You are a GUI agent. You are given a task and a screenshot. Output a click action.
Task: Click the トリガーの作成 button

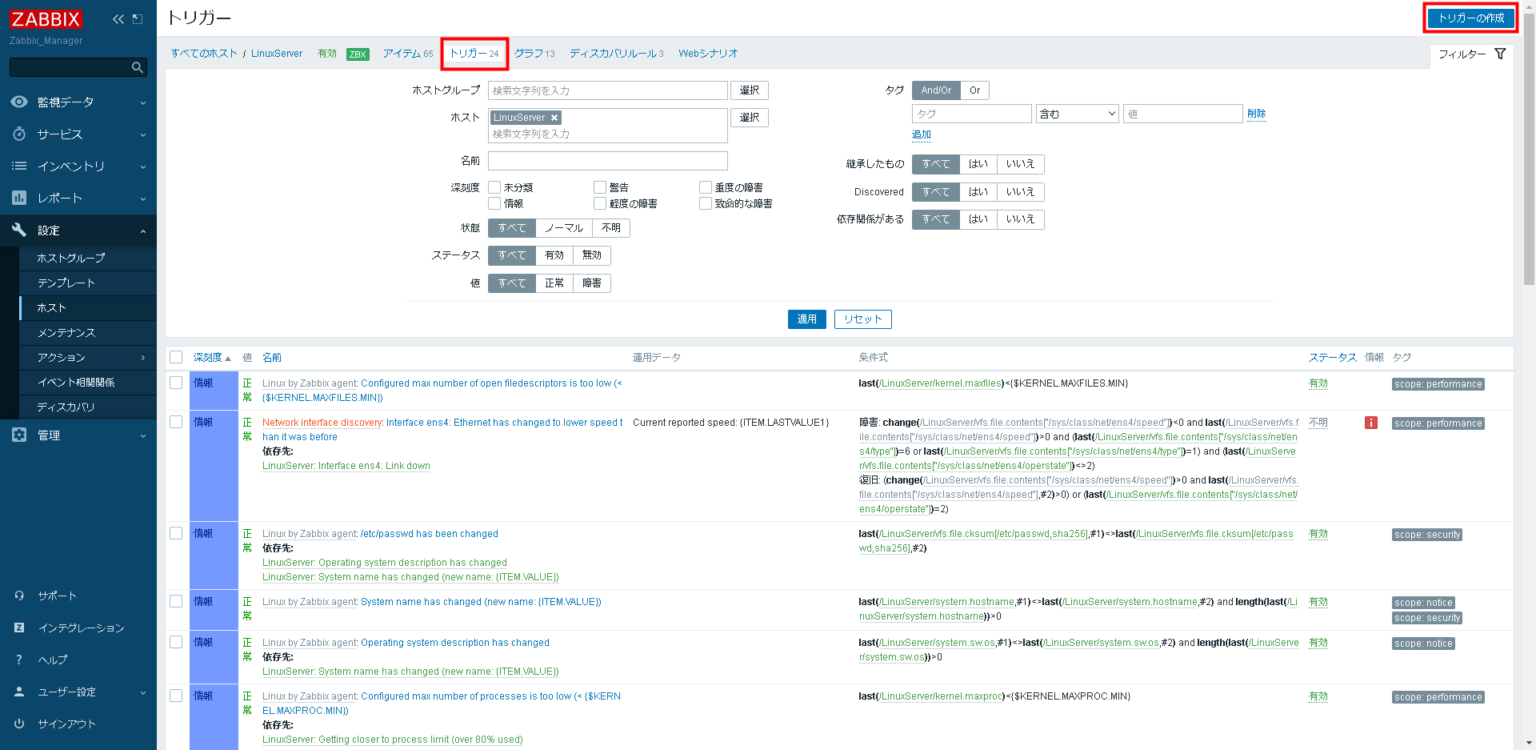point(1469,18)
